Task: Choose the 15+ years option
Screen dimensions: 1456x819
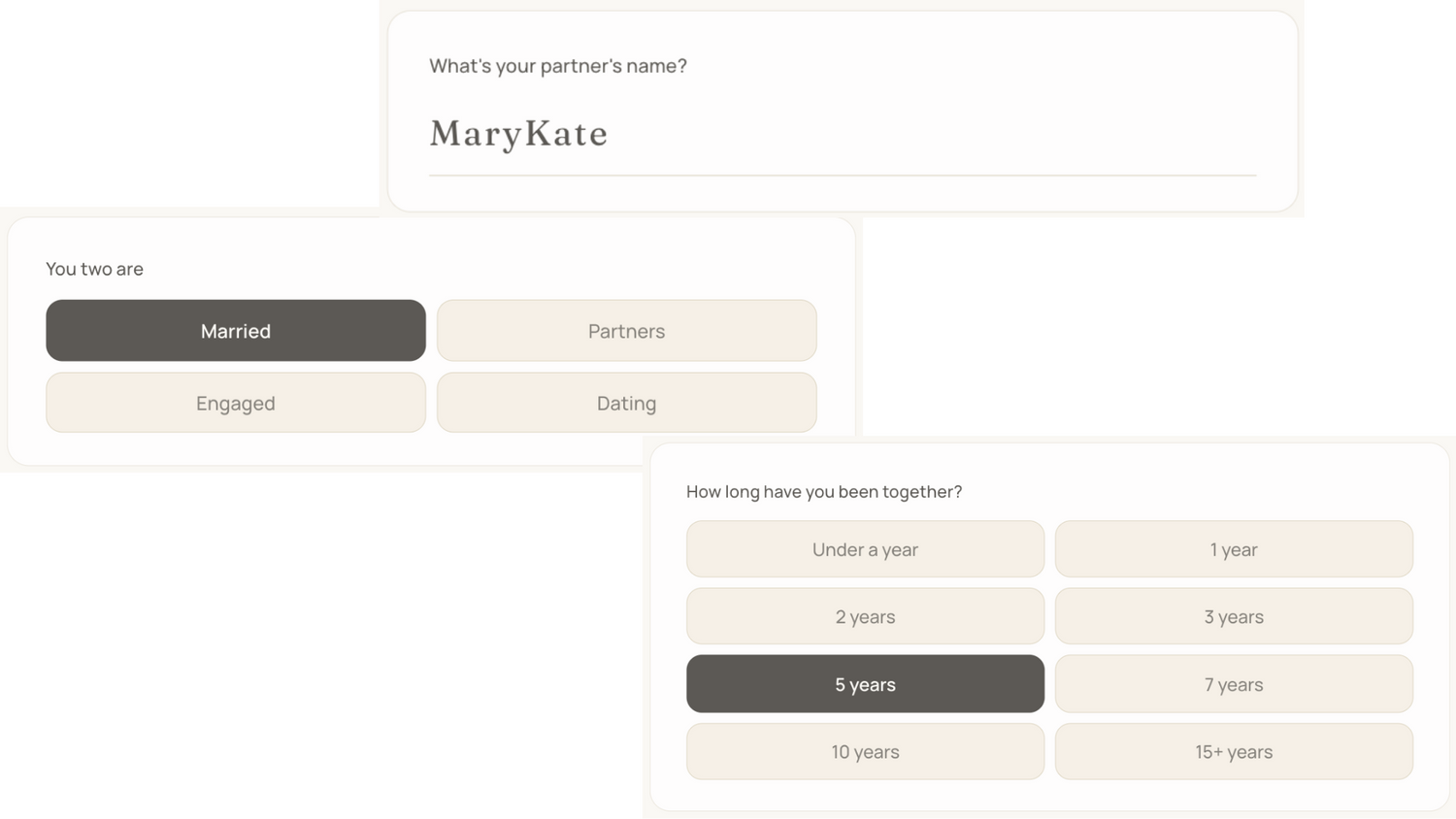Action: (1234, 751)
